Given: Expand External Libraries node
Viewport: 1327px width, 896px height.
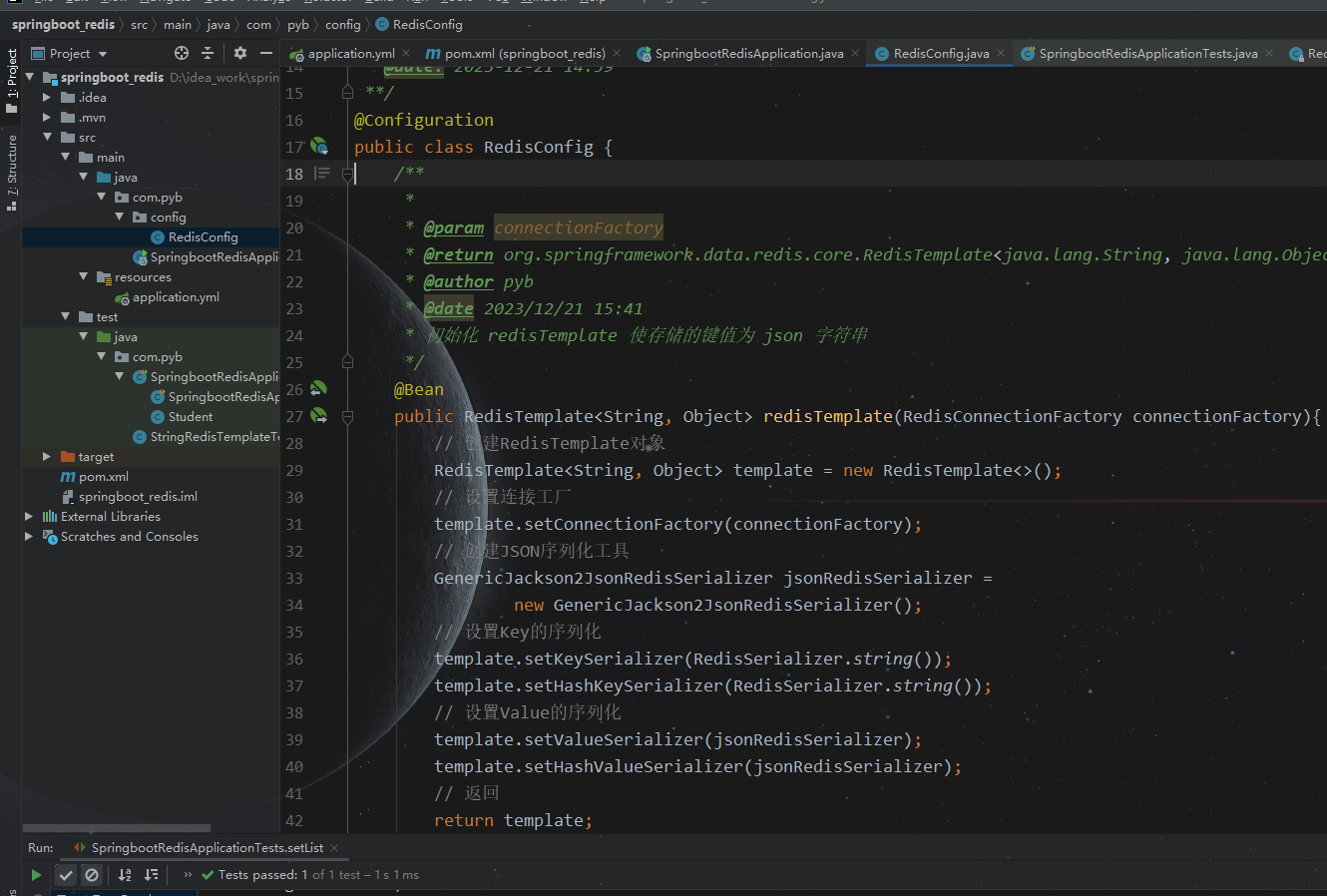Looking at the screenshot, I should pos(29,517).
